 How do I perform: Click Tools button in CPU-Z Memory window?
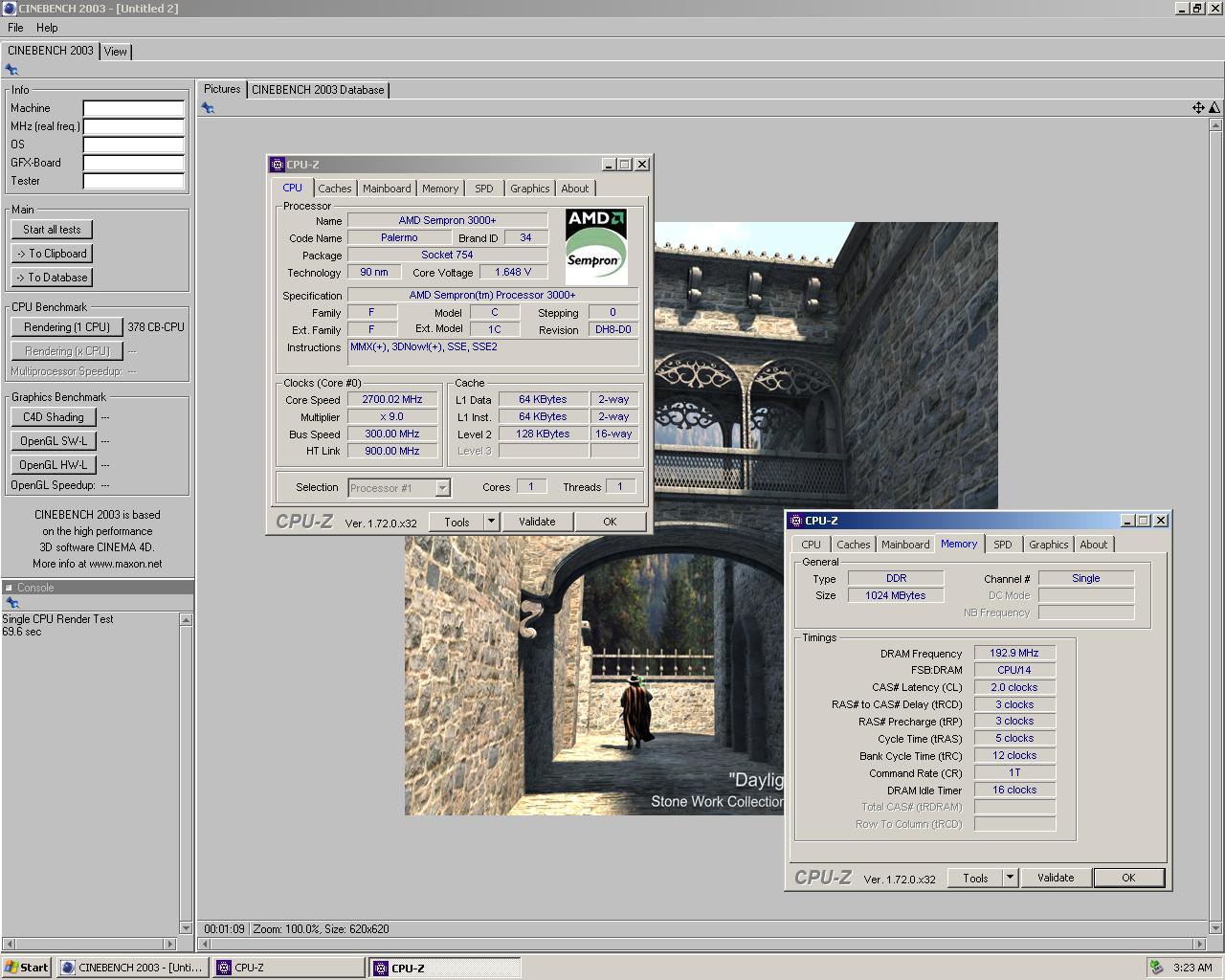click(x=975, y=878)
